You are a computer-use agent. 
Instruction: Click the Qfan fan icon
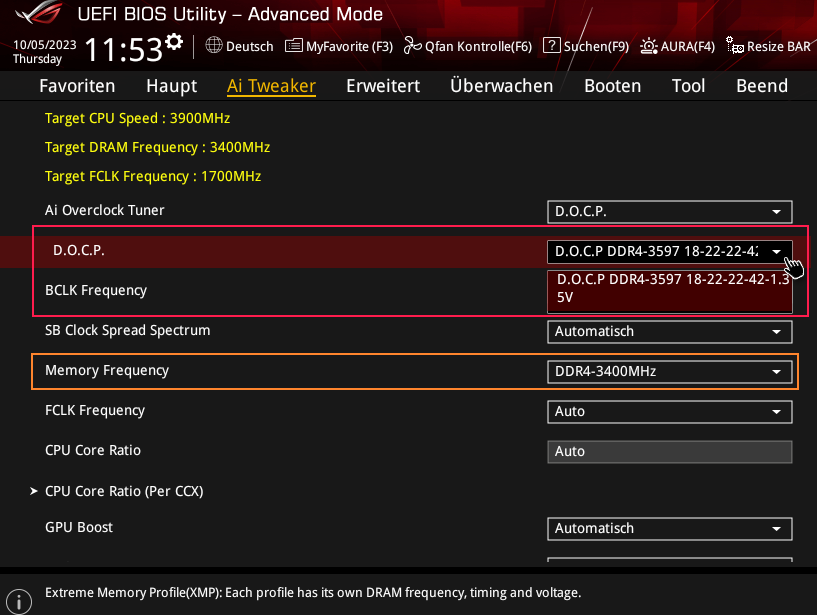(x=412, y=46)
